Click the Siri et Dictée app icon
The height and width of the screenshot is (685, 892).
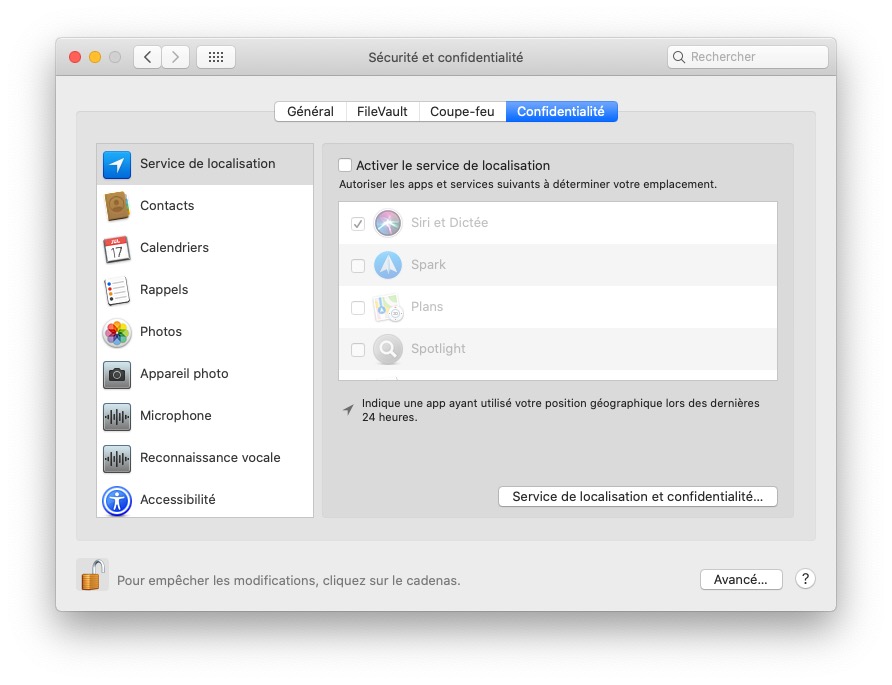tap(388, 223)
